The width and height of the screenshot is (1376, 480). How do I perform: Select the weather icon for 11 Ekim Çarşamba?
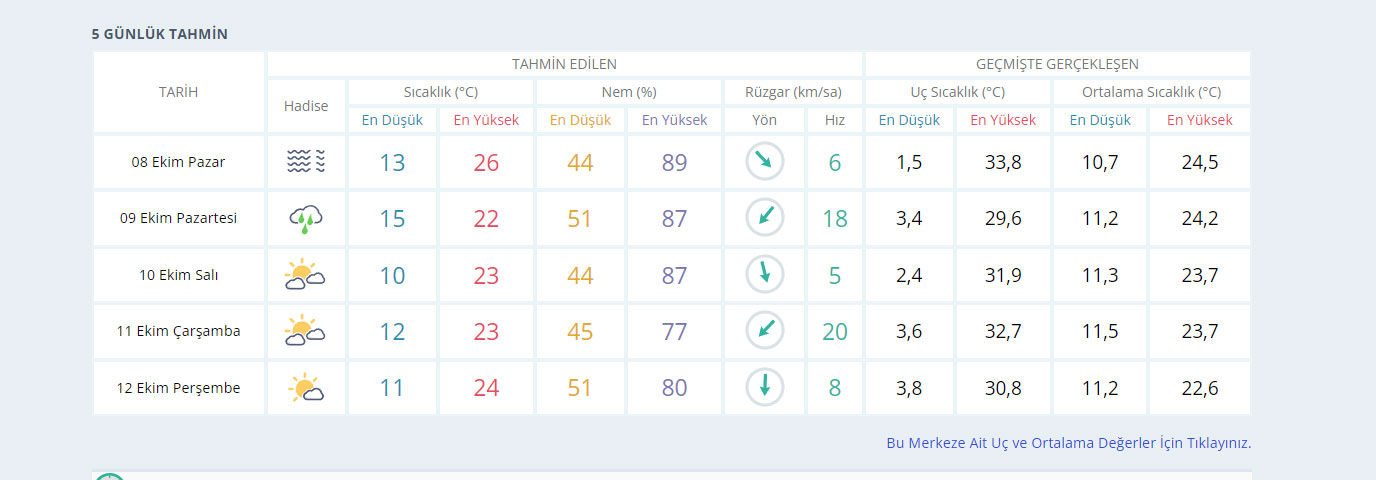pyautogui.click(x=306, y=331)
